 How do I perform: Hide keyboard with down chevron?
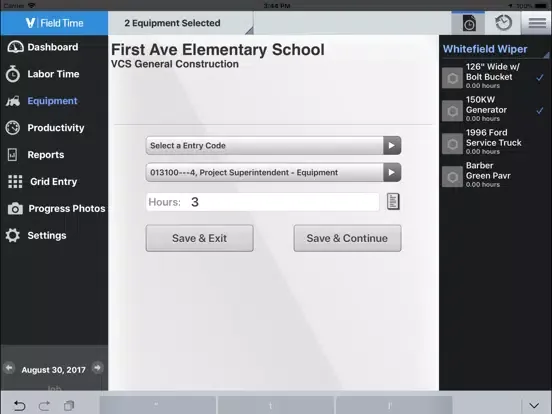(534, 406)
